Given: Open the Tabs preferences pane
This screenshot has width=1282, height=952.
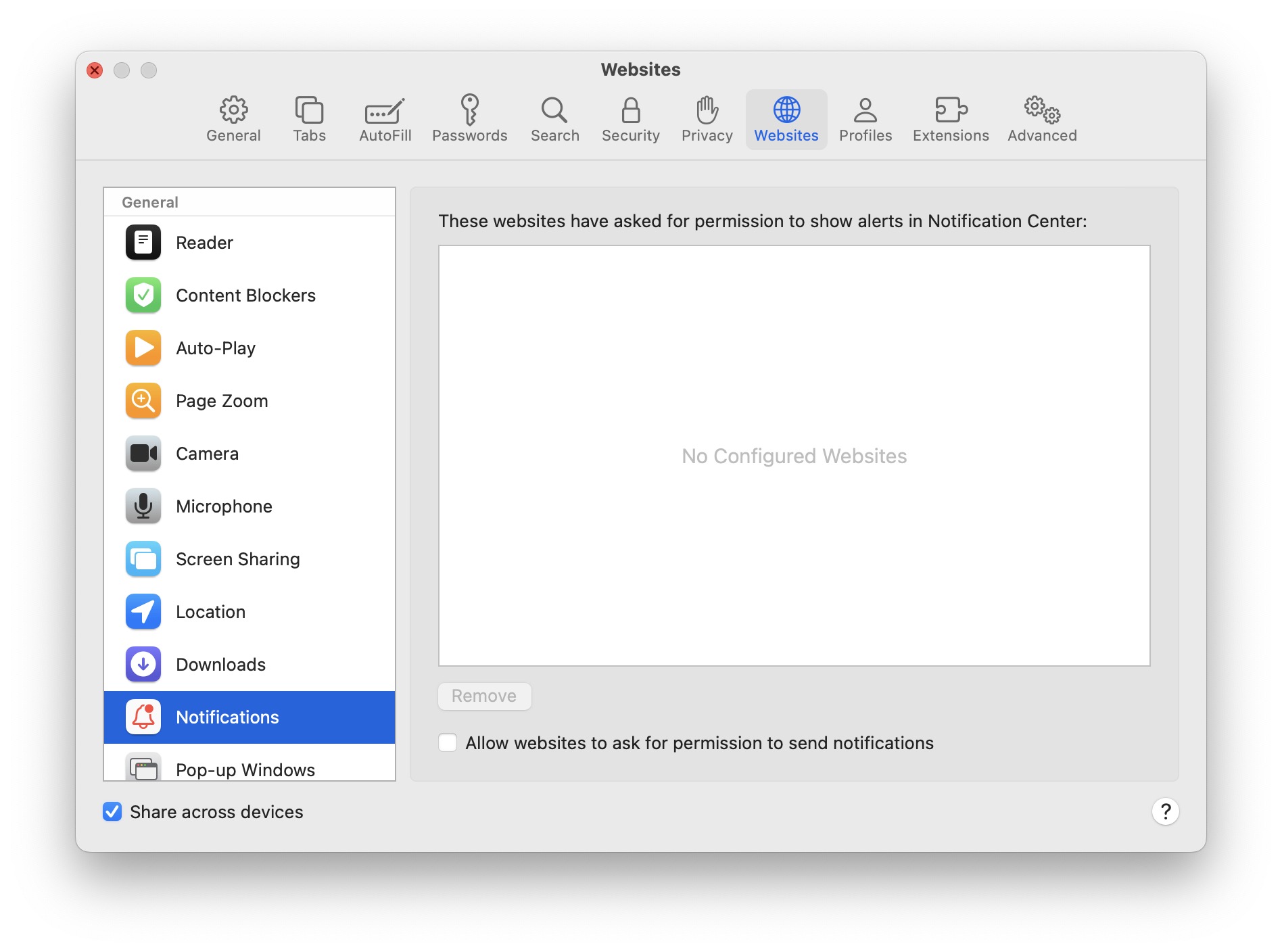Looking at the screenshot, I should [x=309, y=120].
